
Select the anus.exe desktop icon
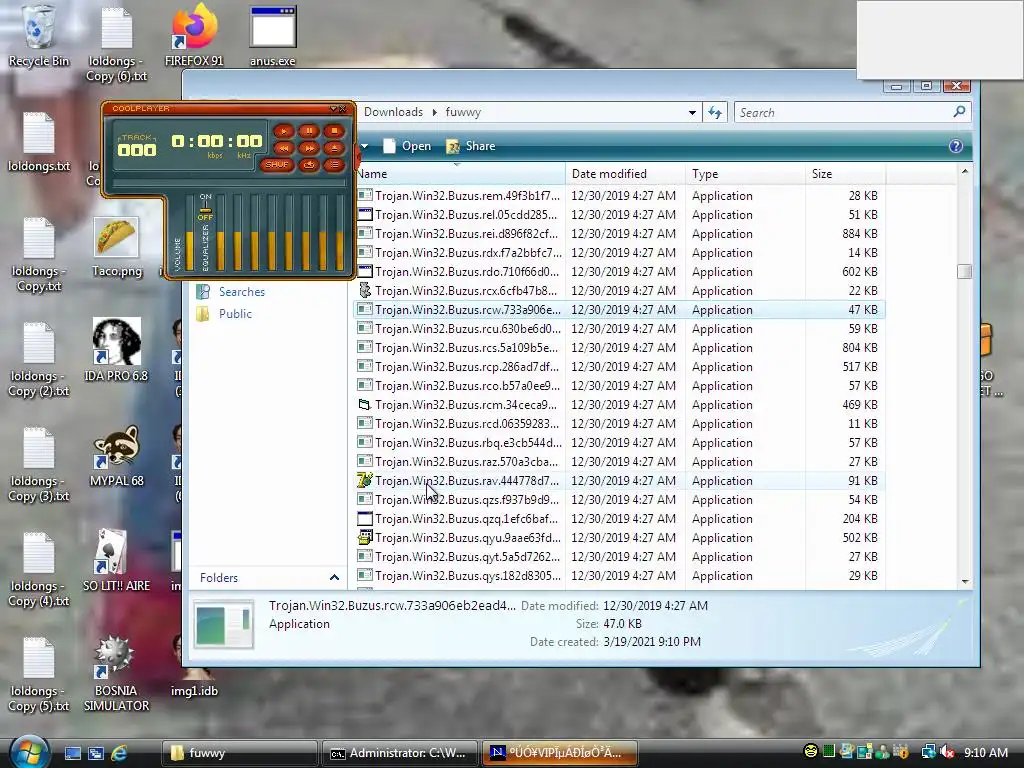[273, 37]
